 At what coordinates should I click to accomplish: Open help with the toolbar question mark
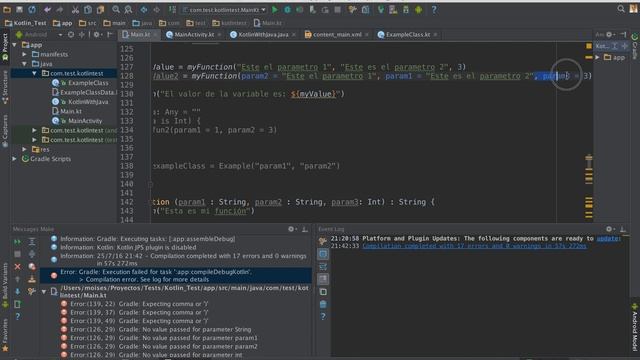click(434, 9)
